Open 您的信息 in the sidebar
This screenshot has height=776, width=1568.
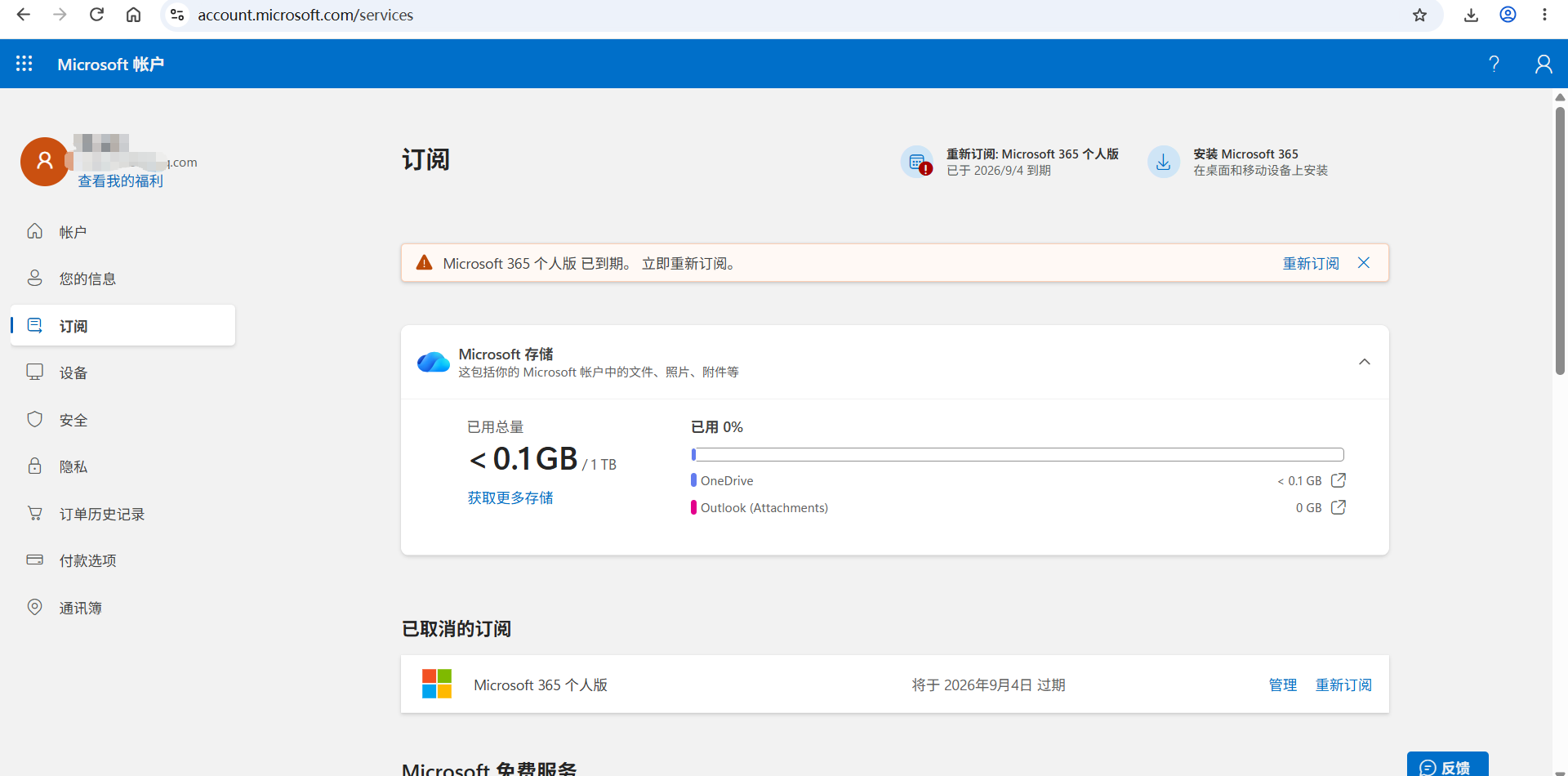[122, 279]
